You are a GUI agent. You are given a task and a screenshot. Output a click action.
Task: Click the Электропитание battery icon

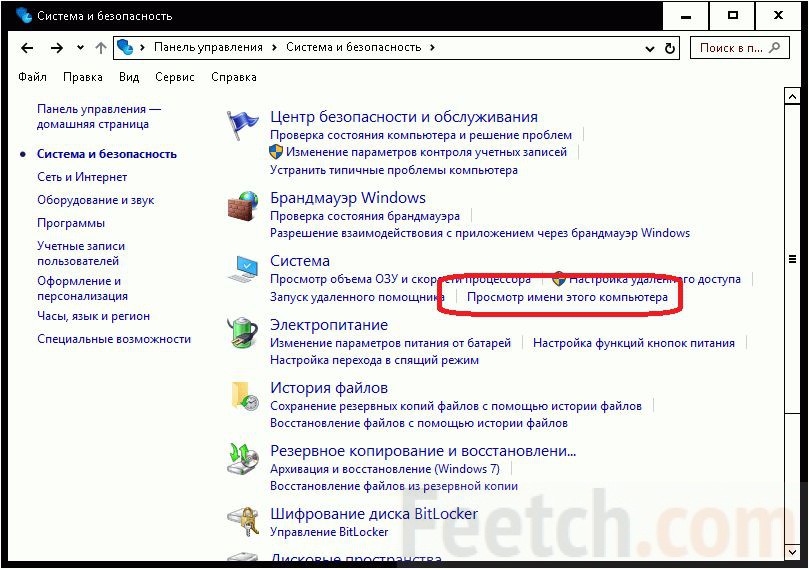pyautogui.click(x=242, y=333)
